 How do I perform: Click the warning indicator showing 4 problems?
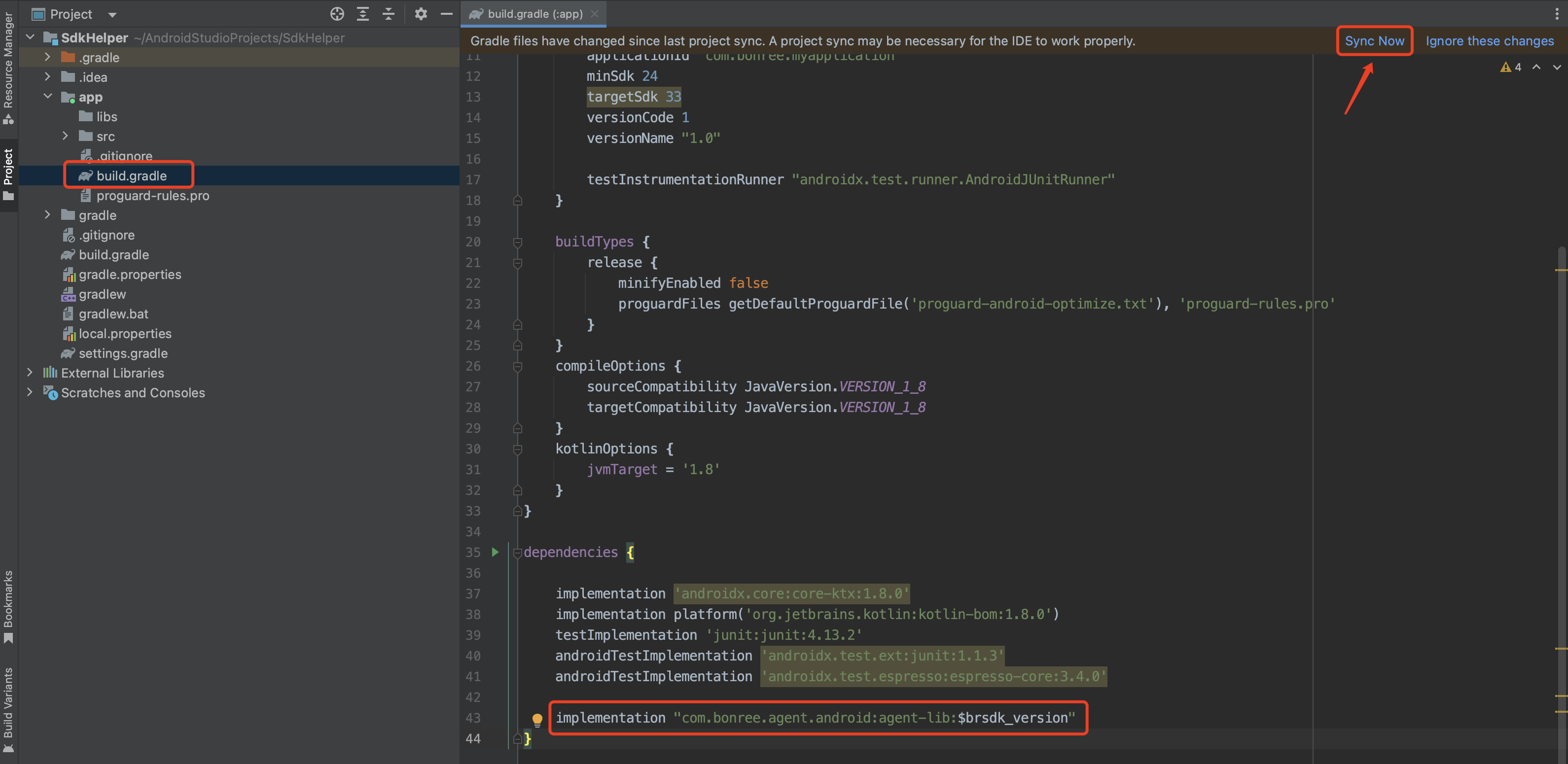tap(1511, 67)
